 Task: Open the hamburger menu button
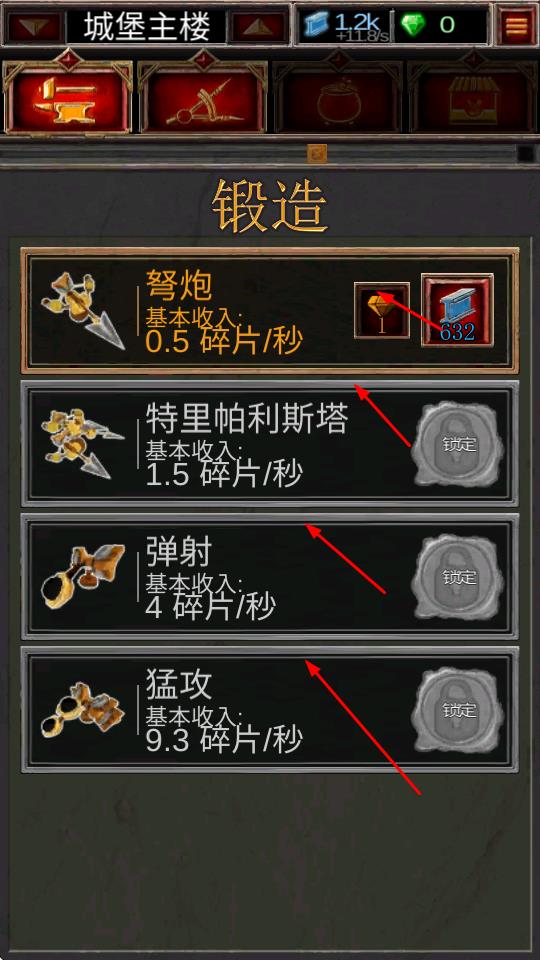coord(515,25)
